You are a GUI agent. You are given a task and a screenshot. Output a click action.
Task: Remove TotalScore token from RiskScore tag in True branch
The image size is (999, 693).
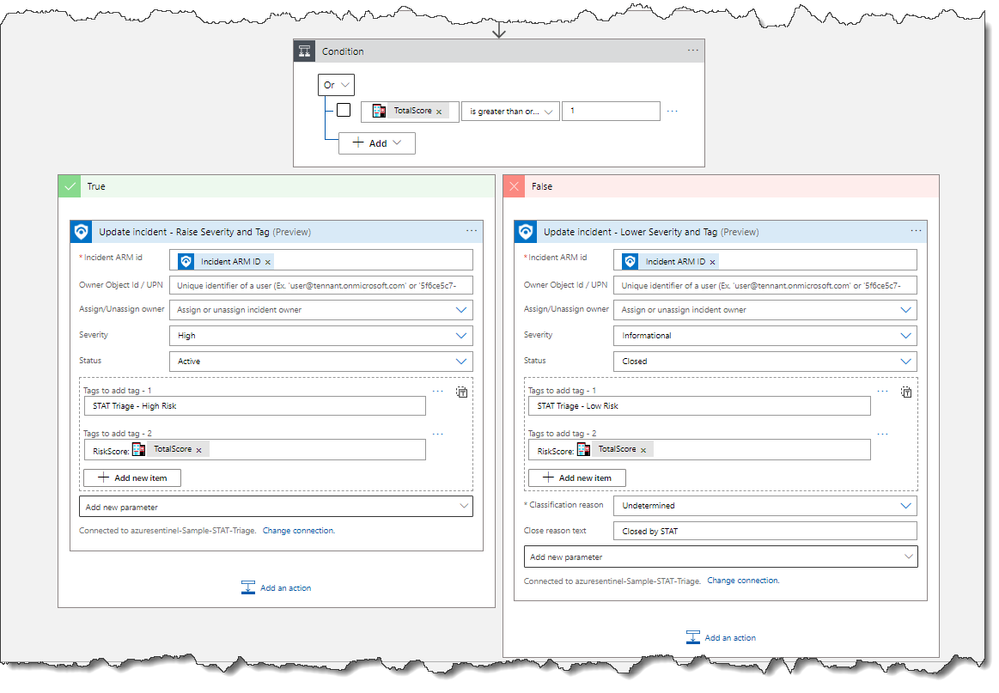199,450
